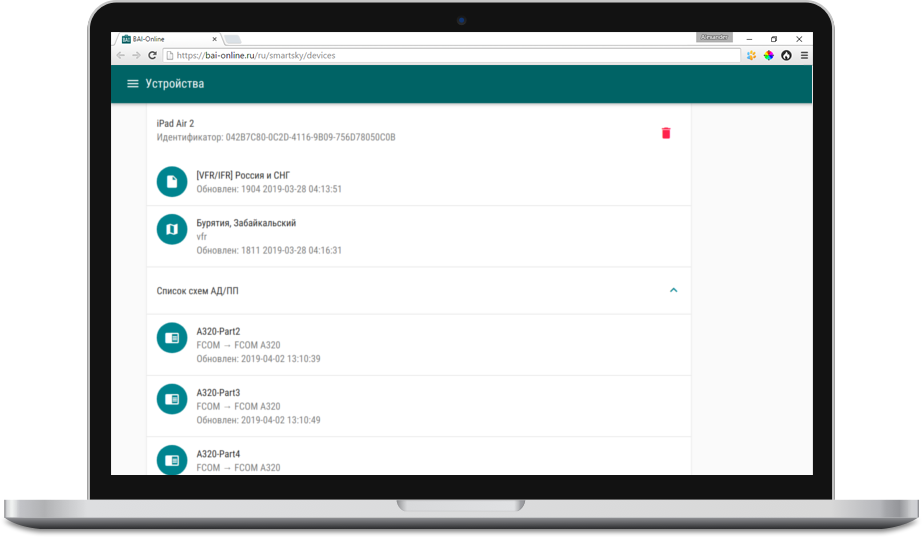Viewport: 922px width, 537px height.
Task: Click the colorful pinwheel extension icon
Action: tap(768, 56)
